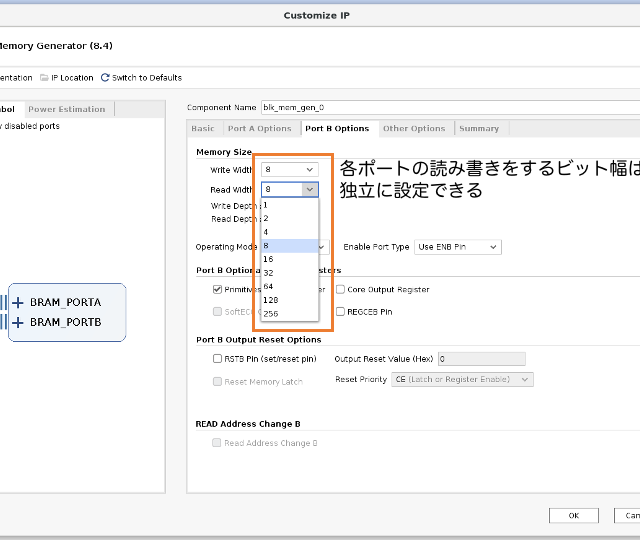The width and height of the screenshot is (640, 540).
Task: Collapse the Read Width dropdown arrow
Action: point(310,189)
